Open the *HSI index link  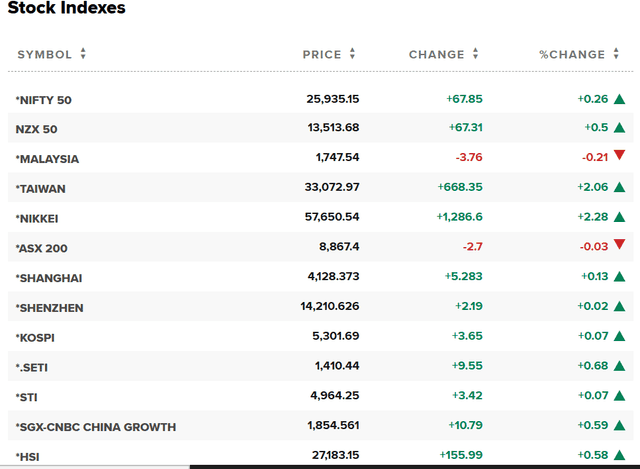point(28,457)
